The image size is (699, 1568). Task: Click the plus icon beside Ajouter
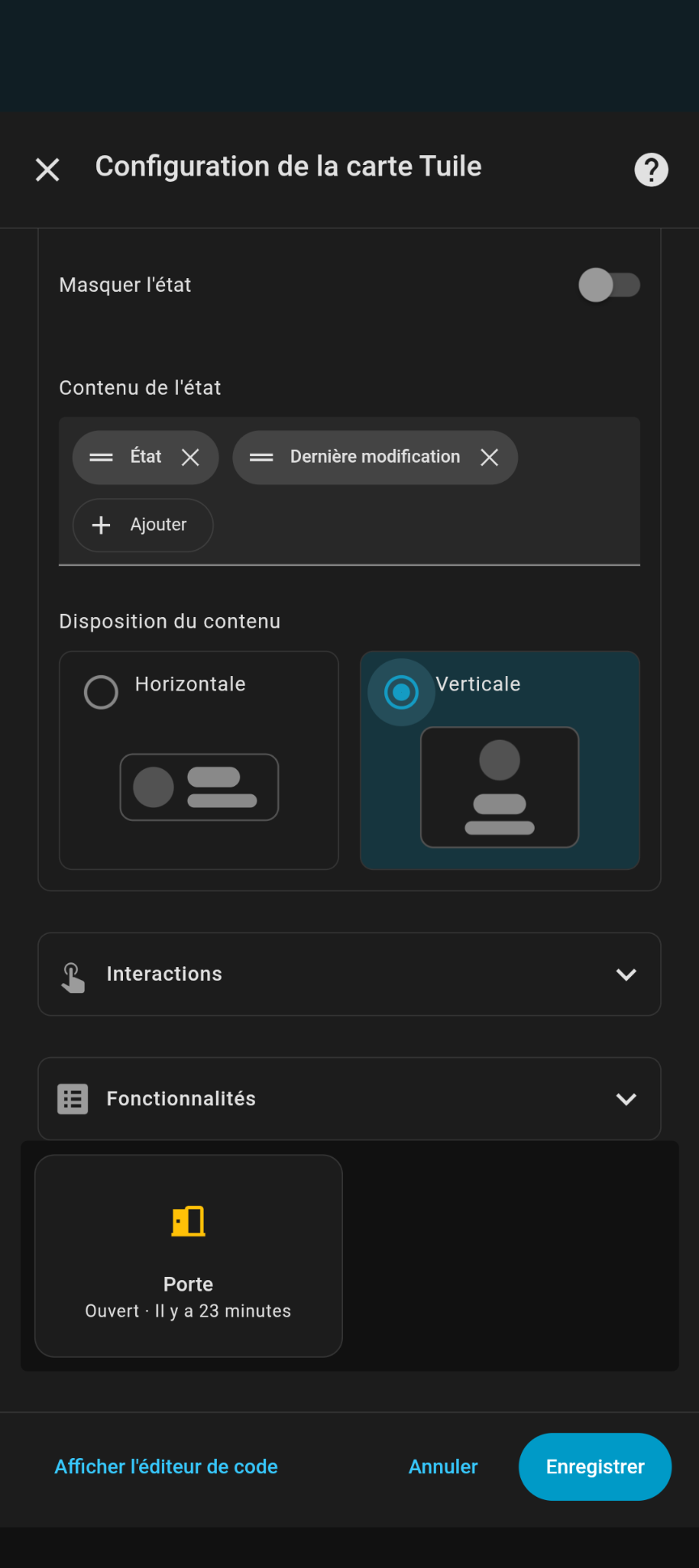(101, 526)
